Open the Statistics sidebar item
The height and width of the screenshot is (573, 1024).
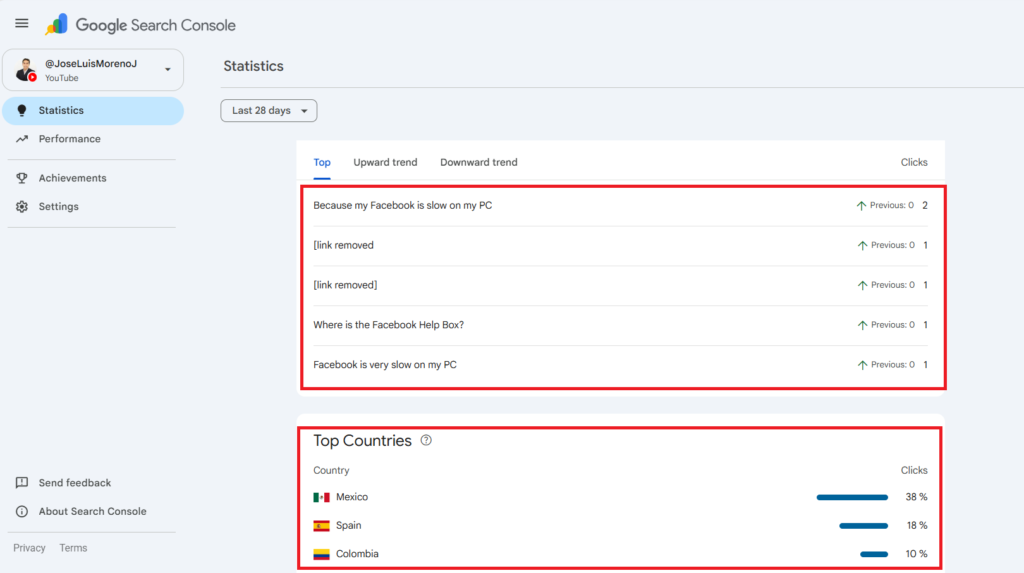pyautogui.click(x=93, y=110)
